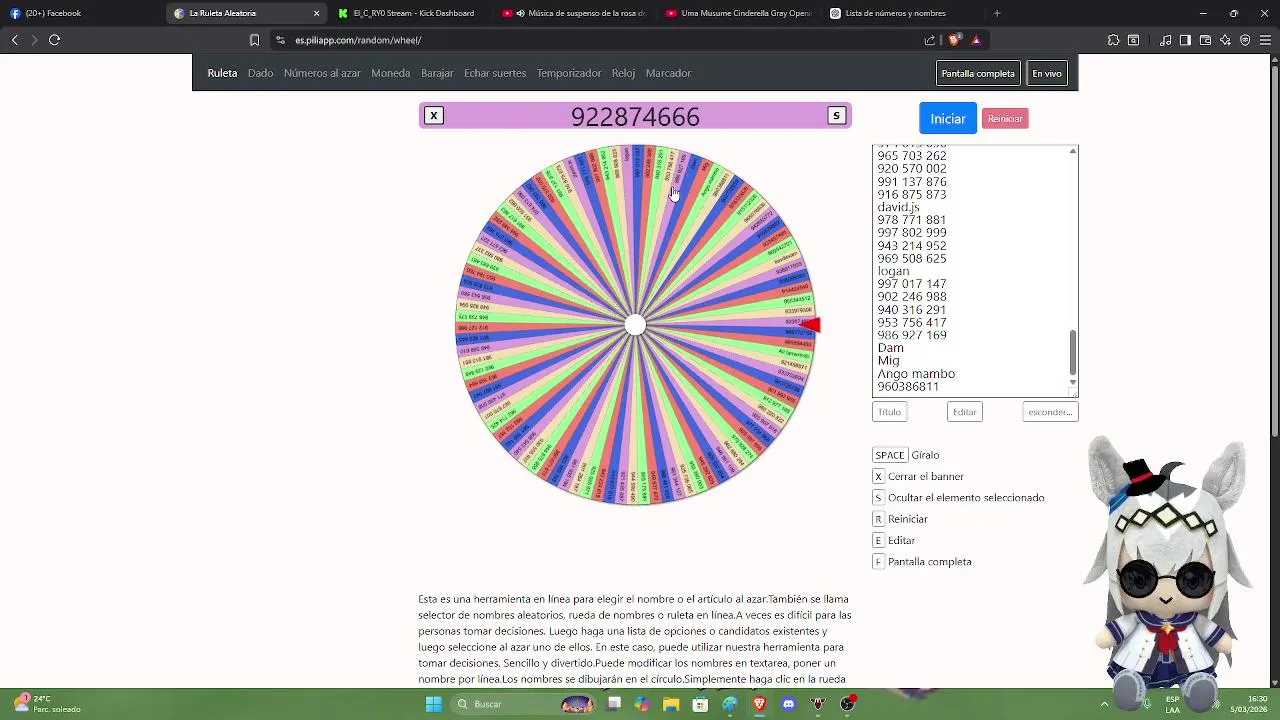Click the bookmark icon in the address bar
The width and height of the screenshot is (1280, 720).
point(254,40)
